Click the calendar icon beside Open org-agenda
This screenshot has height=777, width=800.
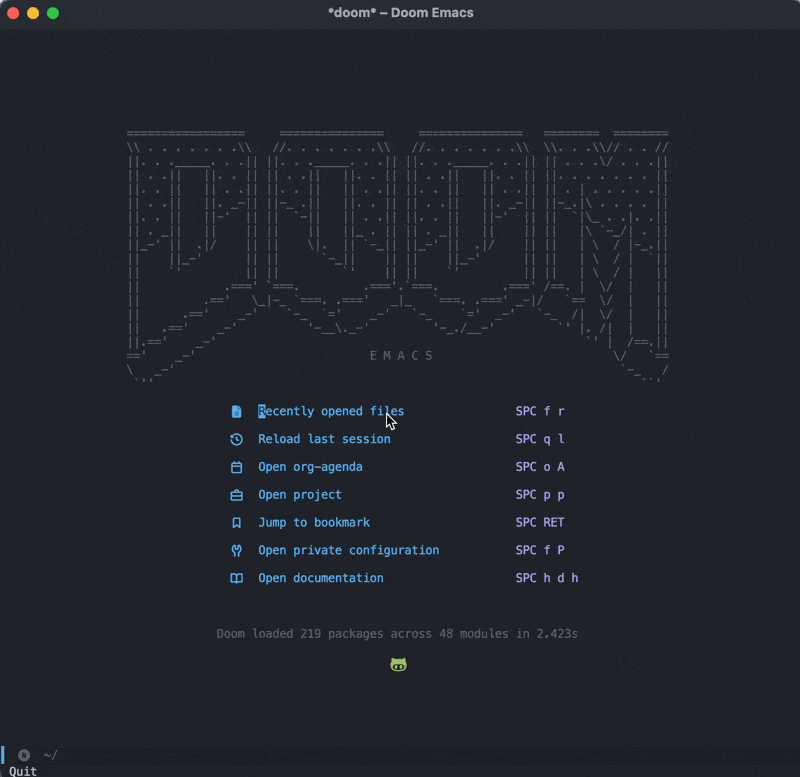pos(236,467)
